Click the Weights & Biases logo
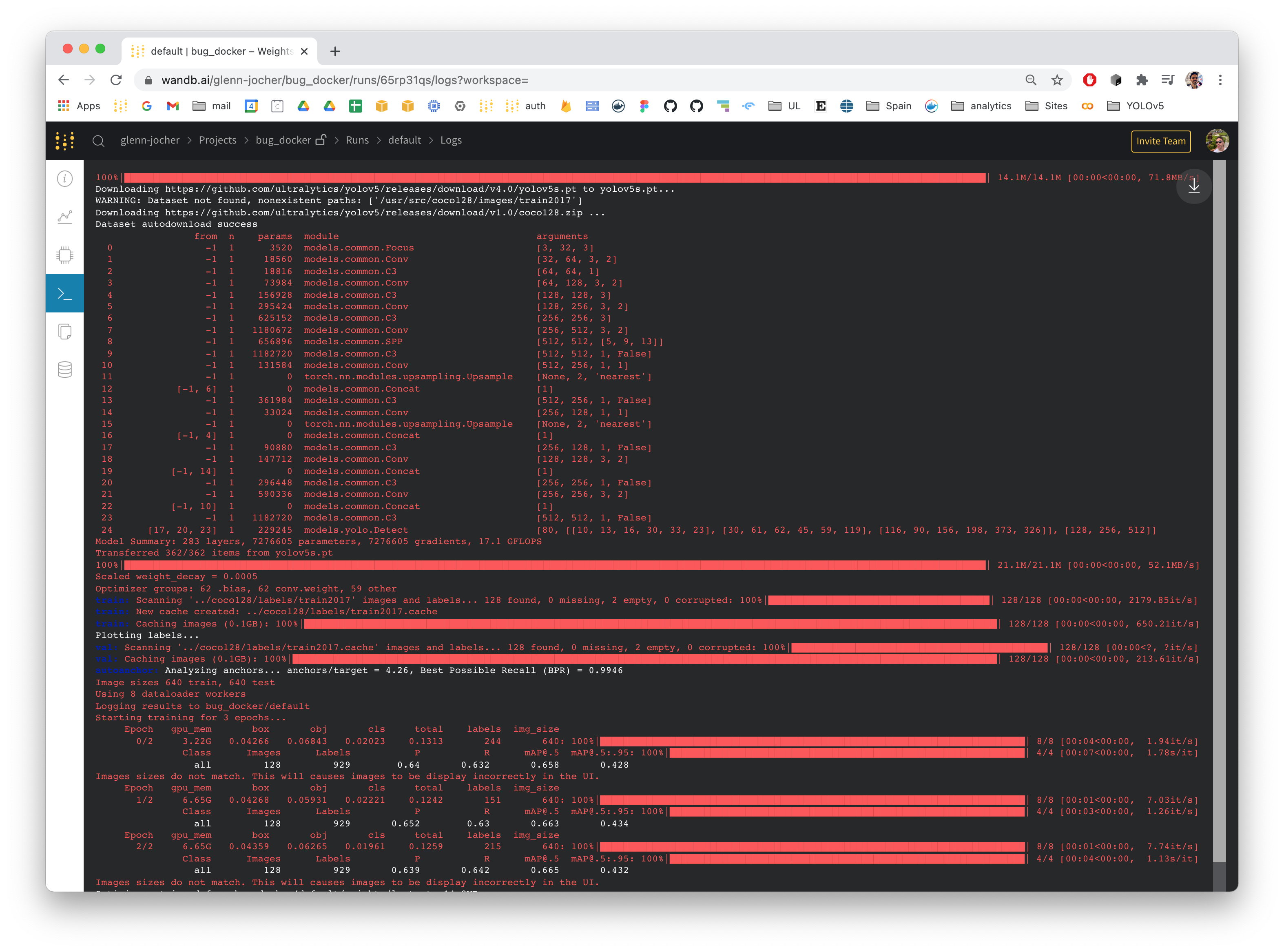 click(x=64, y=141)
